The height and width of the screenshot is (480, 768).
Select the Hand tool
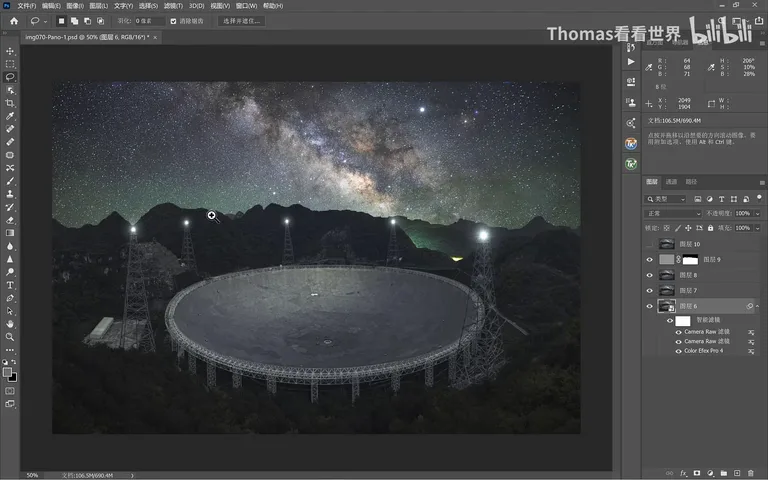(10, 324)
